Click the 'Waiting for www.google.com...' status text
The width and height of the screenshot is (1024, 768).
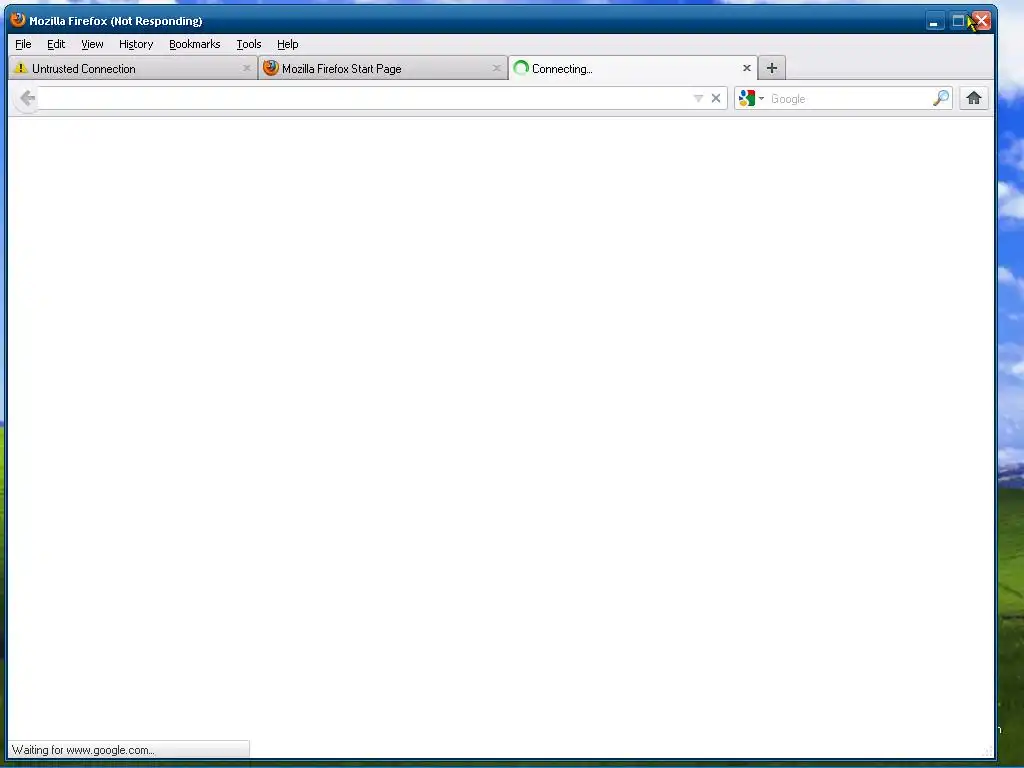[83, 750]
